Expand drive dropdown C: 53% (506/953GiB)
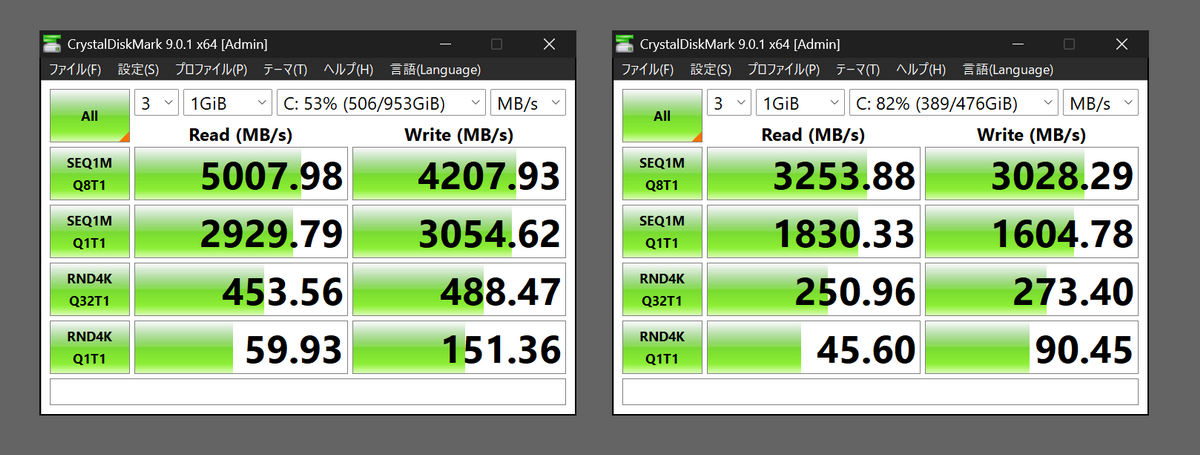The width and height of the screenshot is (1200, 455). [381, 103]
